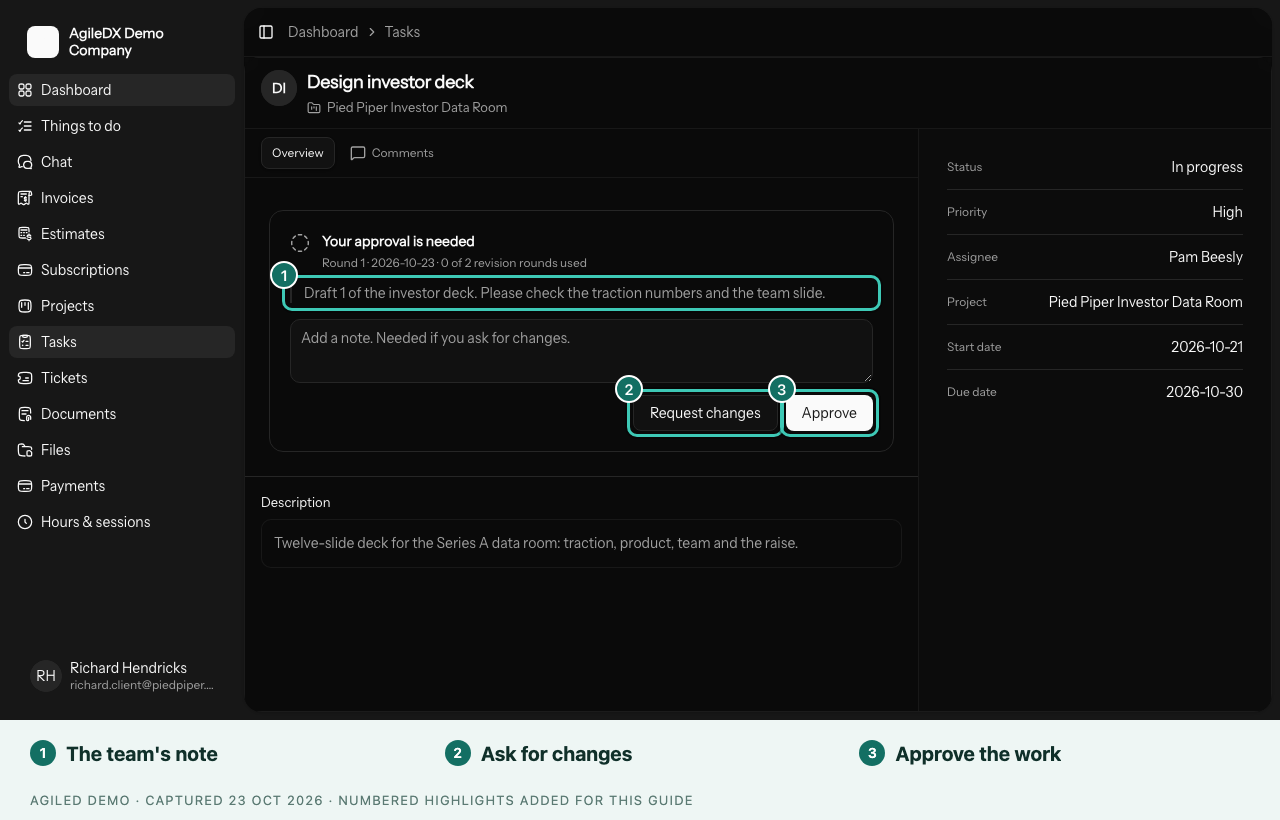
Task: Click the Comments speech bubble icon
Action: coord(358,153)
